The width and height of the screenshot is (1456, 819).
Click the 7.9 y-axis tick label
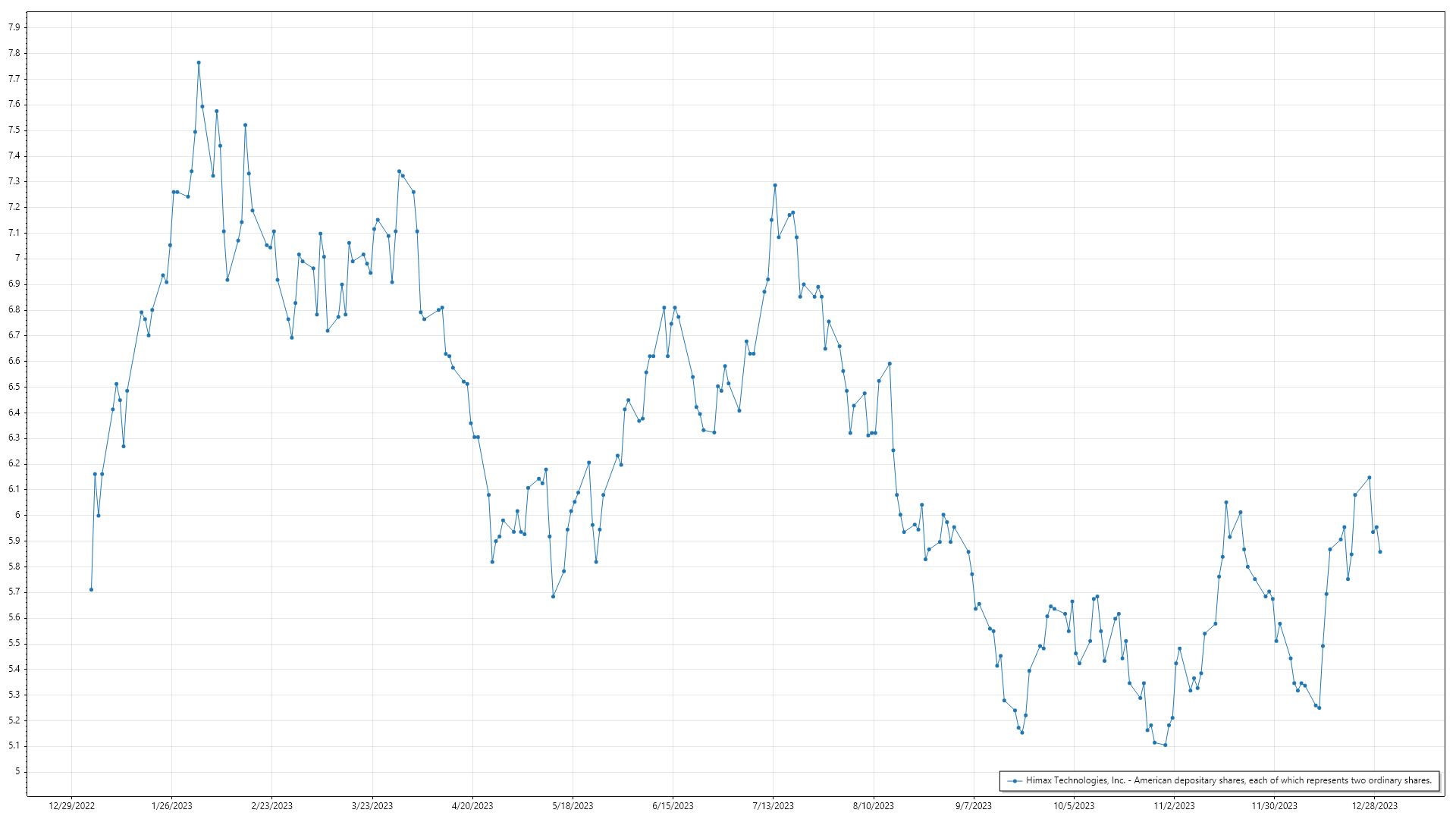(x=14, y=27)
